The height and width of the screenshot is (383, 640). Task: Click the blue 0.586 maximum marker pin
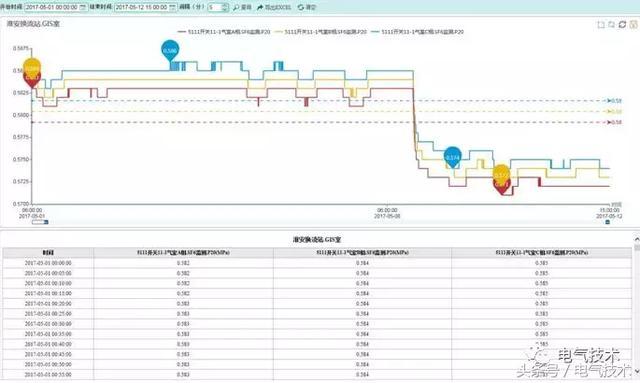click(170, 51)
